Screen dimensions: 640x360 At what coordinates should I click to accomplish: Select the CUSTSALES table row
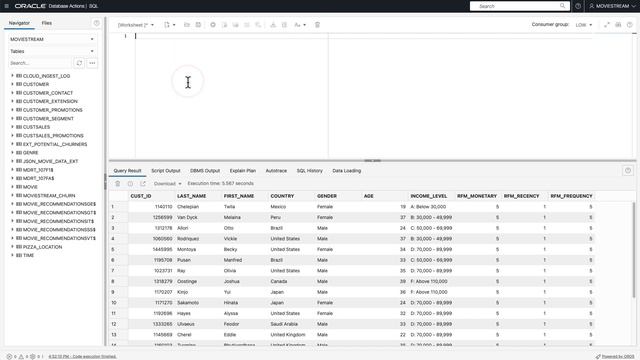(36, 127)
